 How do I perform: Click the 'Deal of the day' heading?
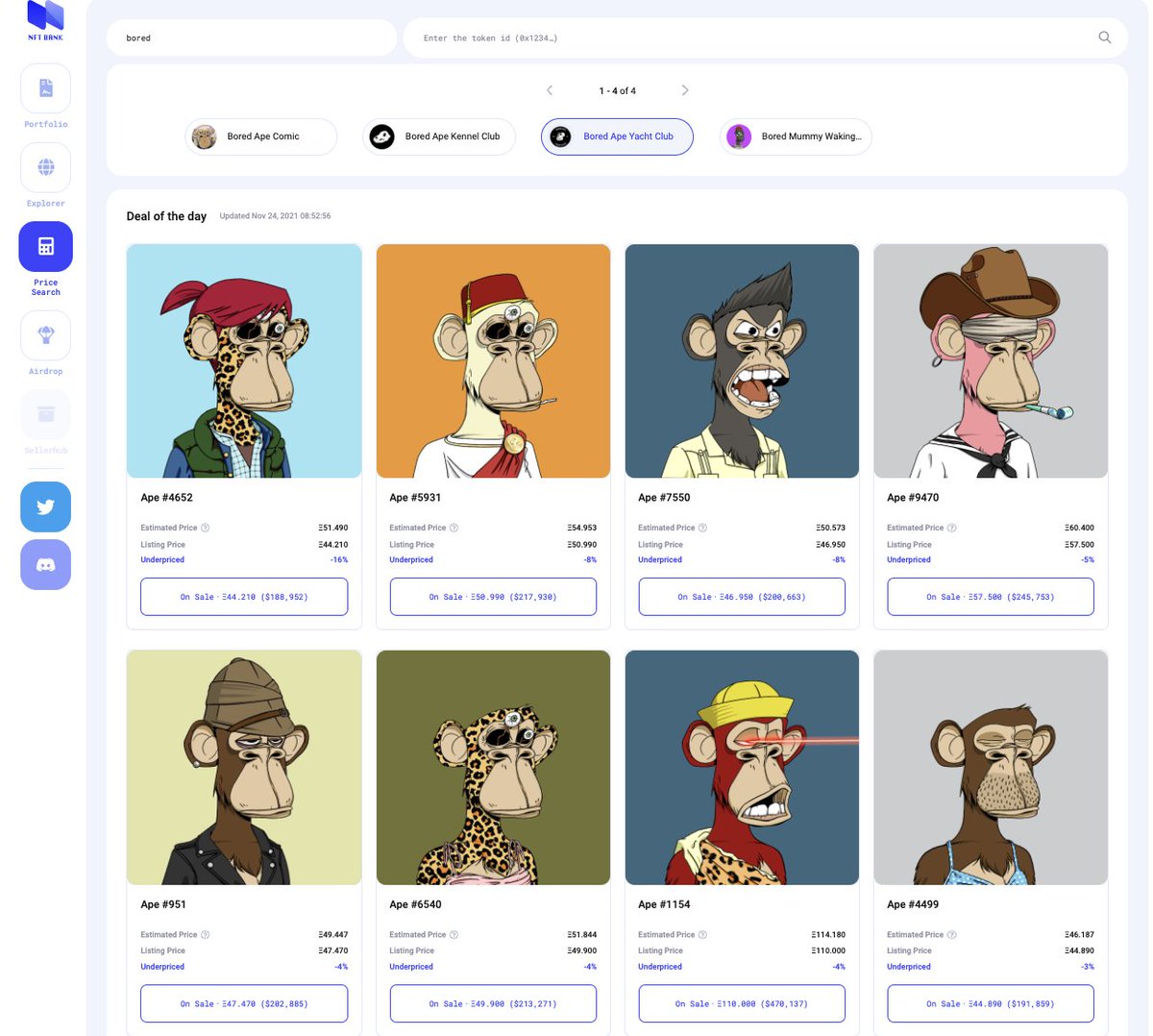click(166, 216)
